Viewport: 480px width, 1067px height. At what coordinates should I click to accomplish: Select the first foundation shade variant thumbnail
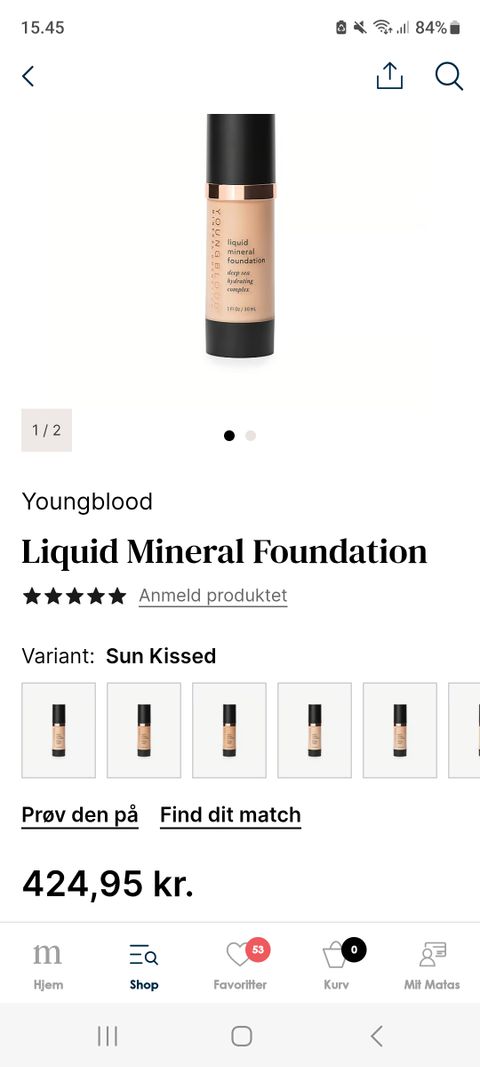[x=59, y=730]
